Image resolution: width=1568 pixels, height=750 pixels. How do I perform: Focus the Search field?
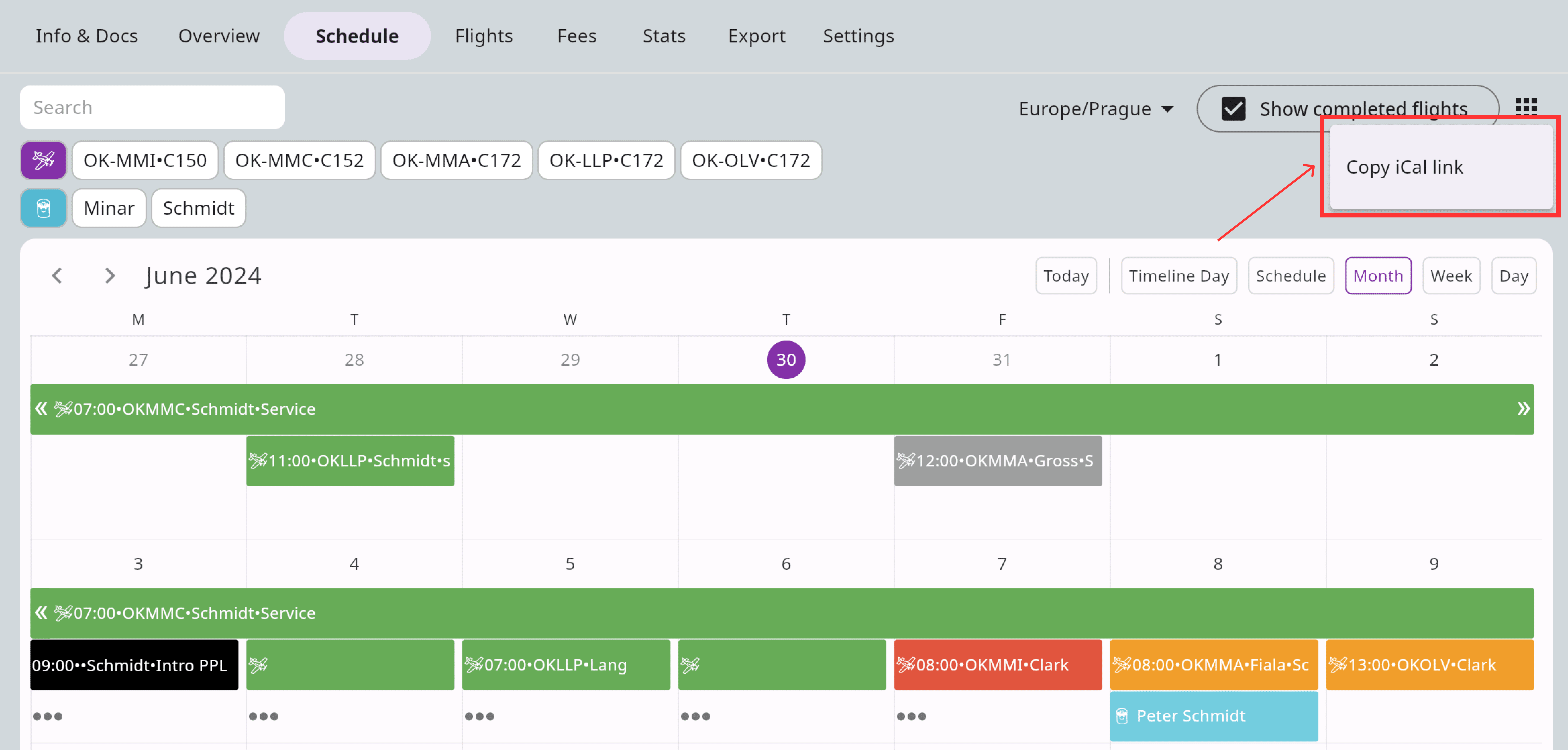tap(152, 107)
